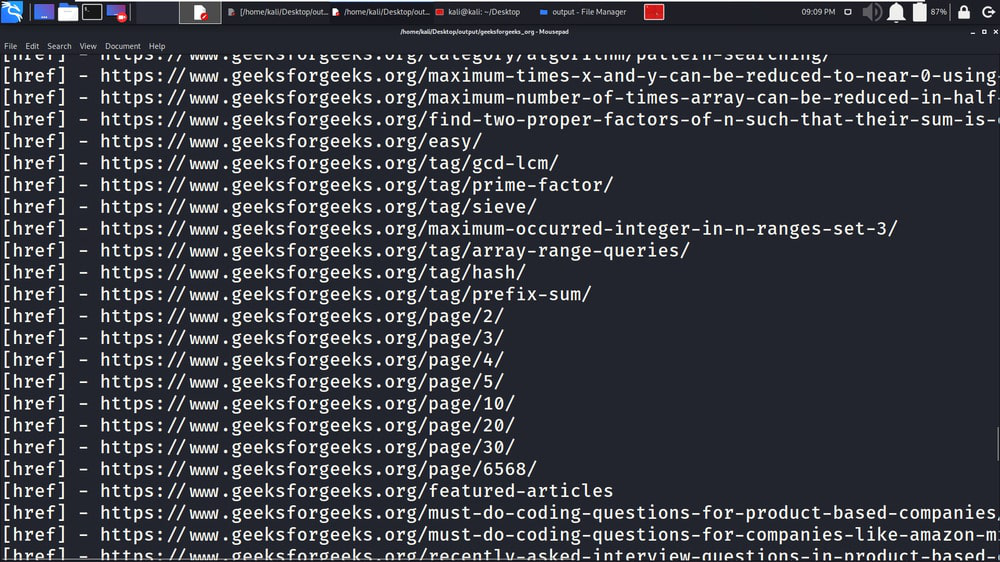Click the Mousepad window title bar text
Screen dimensions: 1000x562
click(484, 31)
